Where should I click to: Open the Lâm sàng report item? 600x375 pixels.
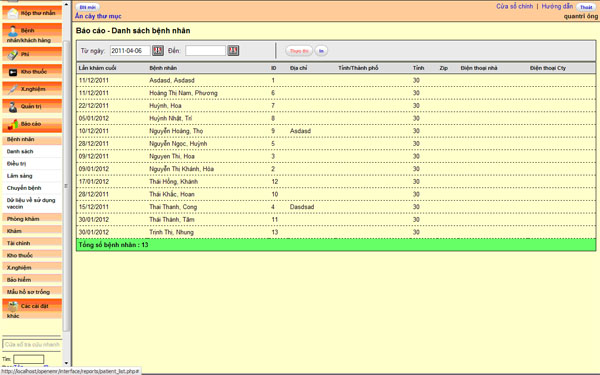(20, 176)
